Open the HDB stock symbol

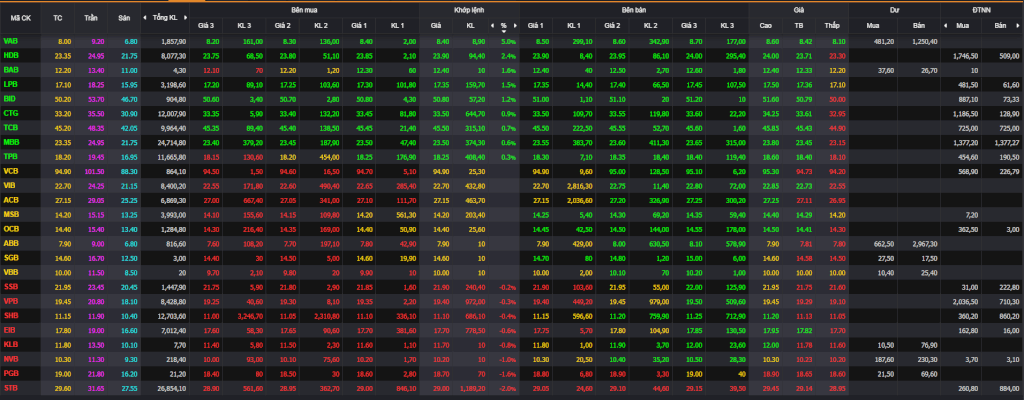click(10, 55)
